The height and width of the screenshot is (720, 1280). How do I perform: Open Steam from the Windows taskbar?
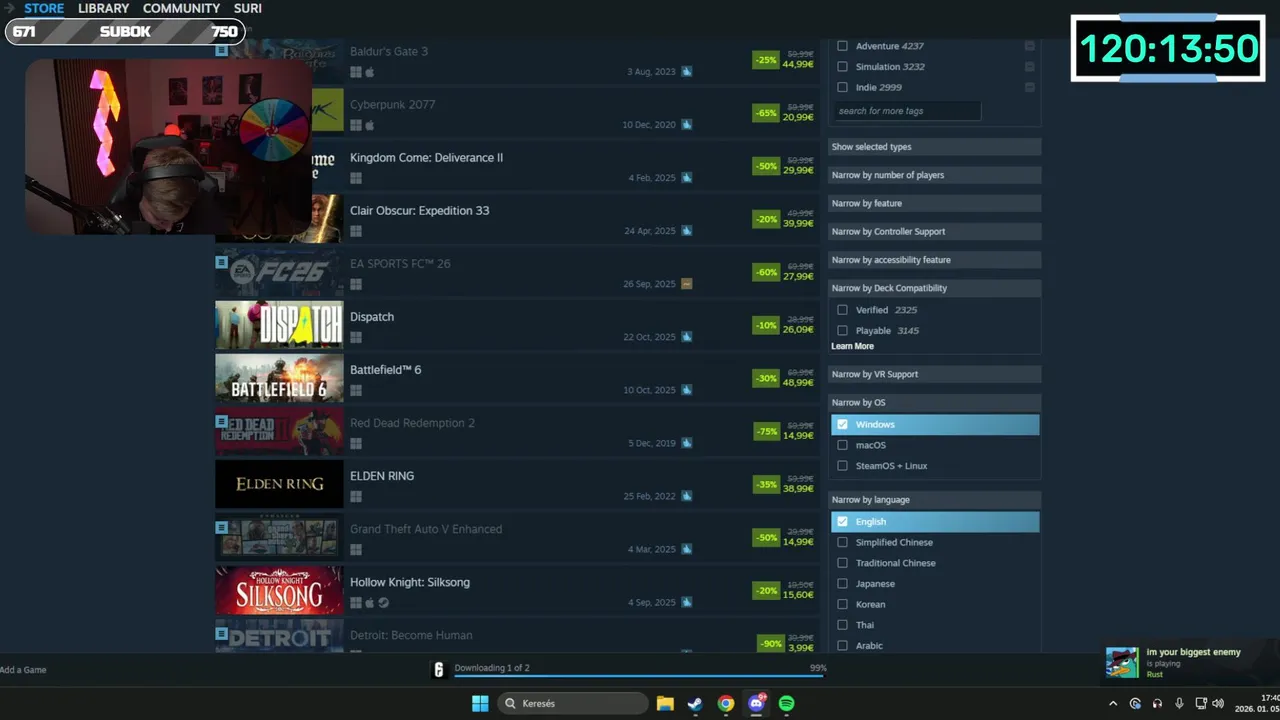695,704
